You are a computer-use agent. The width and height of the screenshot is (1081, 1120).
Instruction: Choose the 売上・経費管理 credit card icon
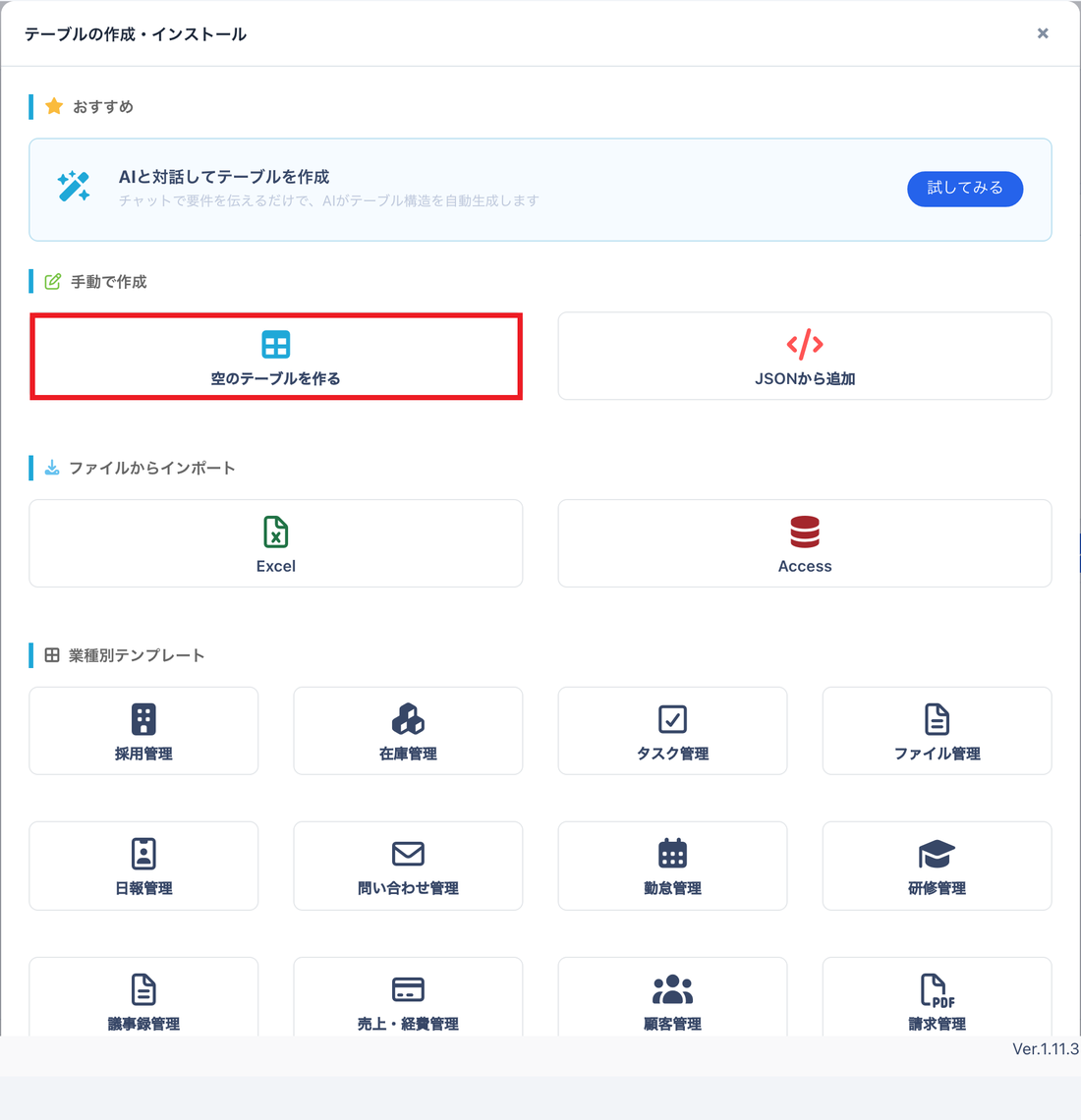pyautogui.click(x=408, y=989)
